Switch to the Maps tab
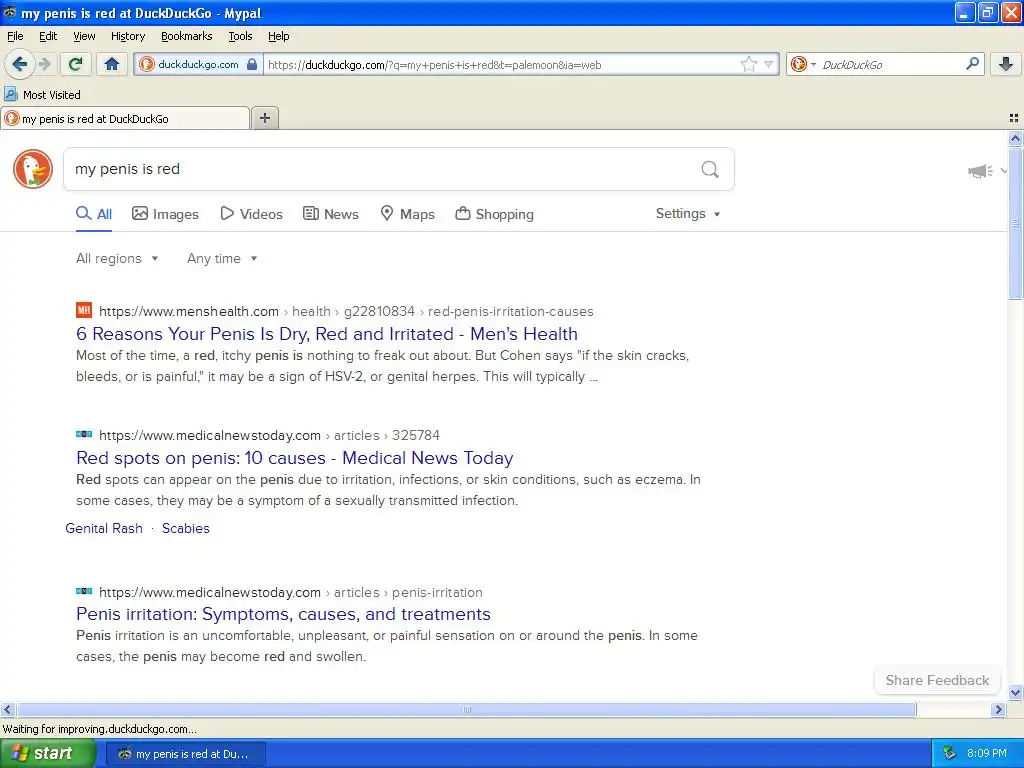The height and width of the screenshot is (768, 1024). click(x=408, y=214)
